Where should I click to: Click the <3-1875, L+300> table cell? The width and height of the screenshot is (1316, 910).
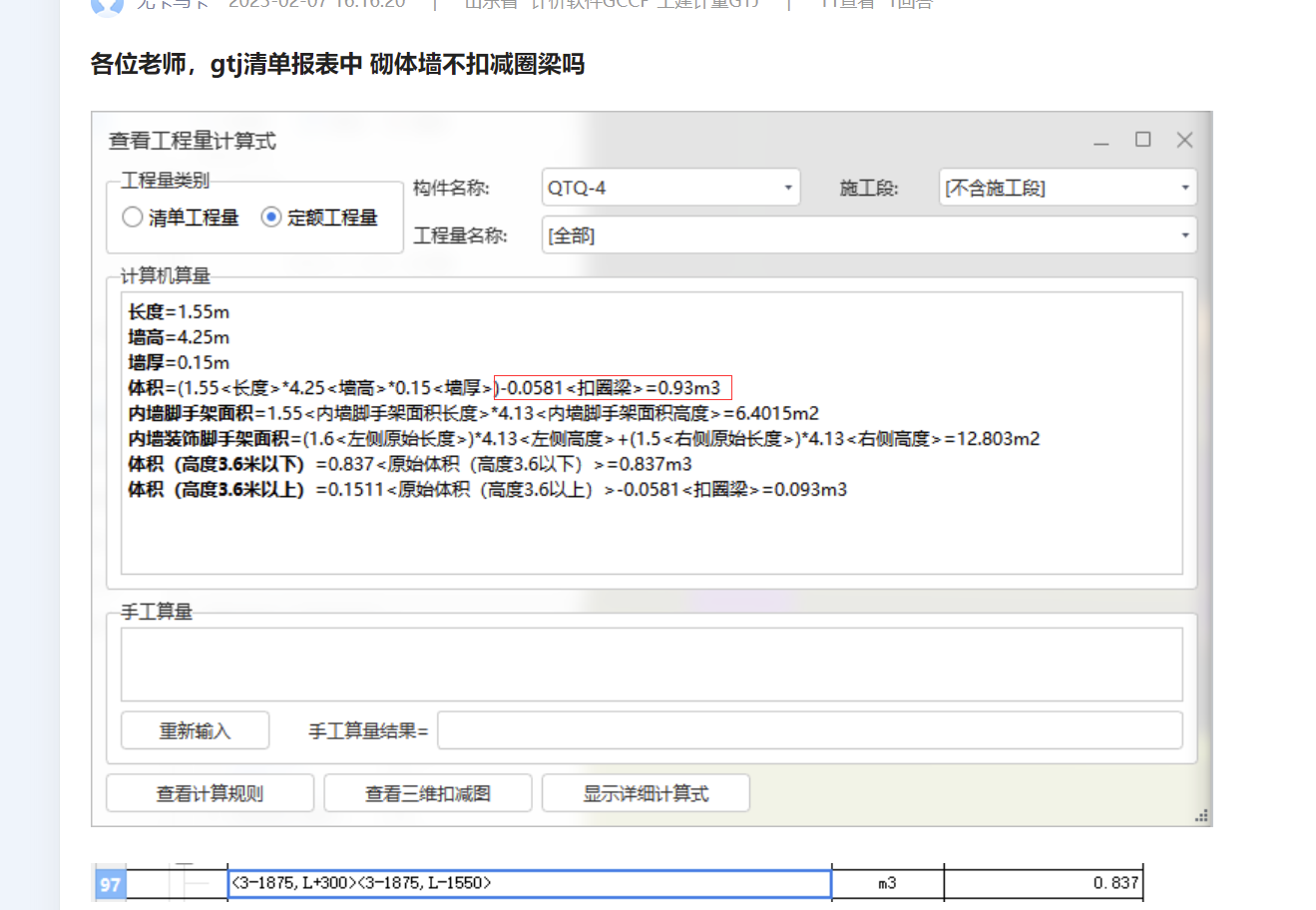530,884
